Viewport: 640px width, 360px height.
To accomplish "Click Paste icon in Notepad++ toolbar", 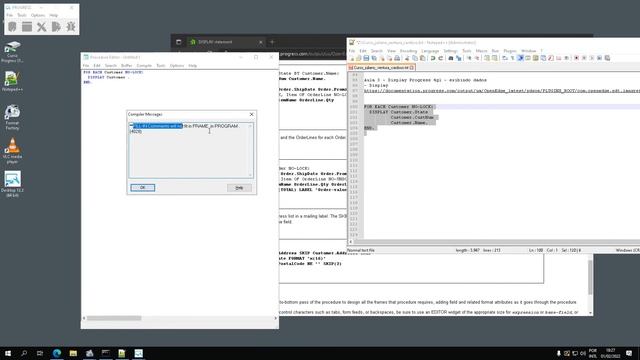I will [422, 58].
